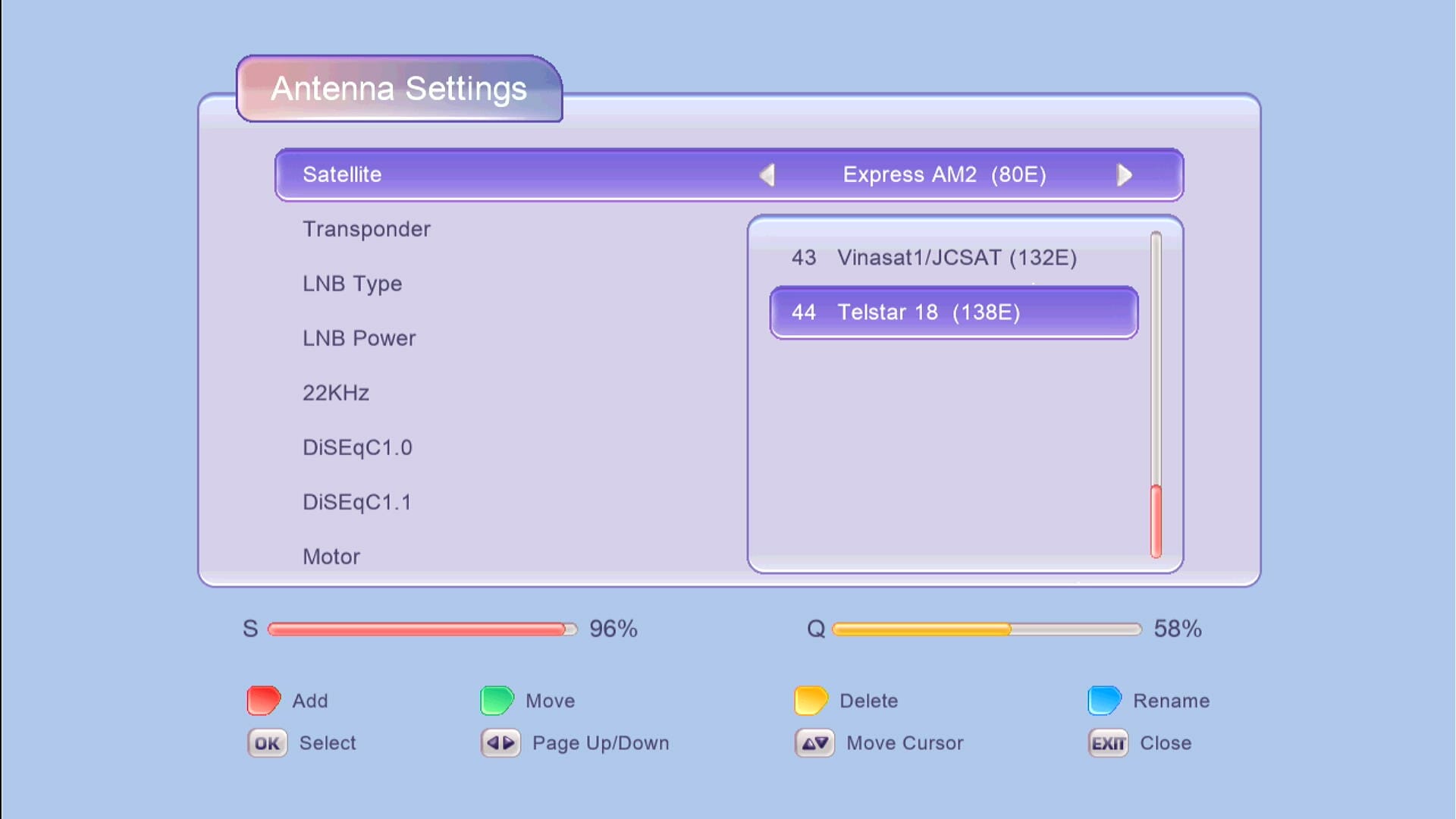Viewport: 1456px width, 819px height.
Task: Open the DiSEqC1.0 setting
Action: click(x=357, y=447)
